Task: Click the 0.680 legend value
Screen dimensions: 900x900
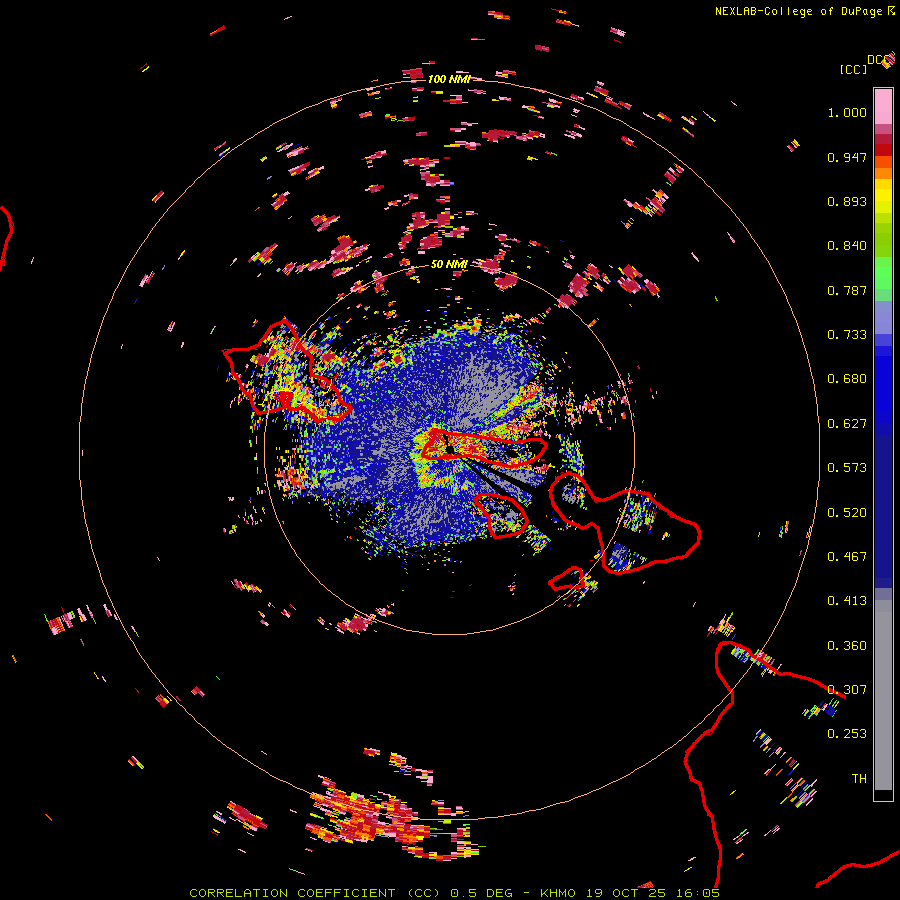Action: pos(847,379)
